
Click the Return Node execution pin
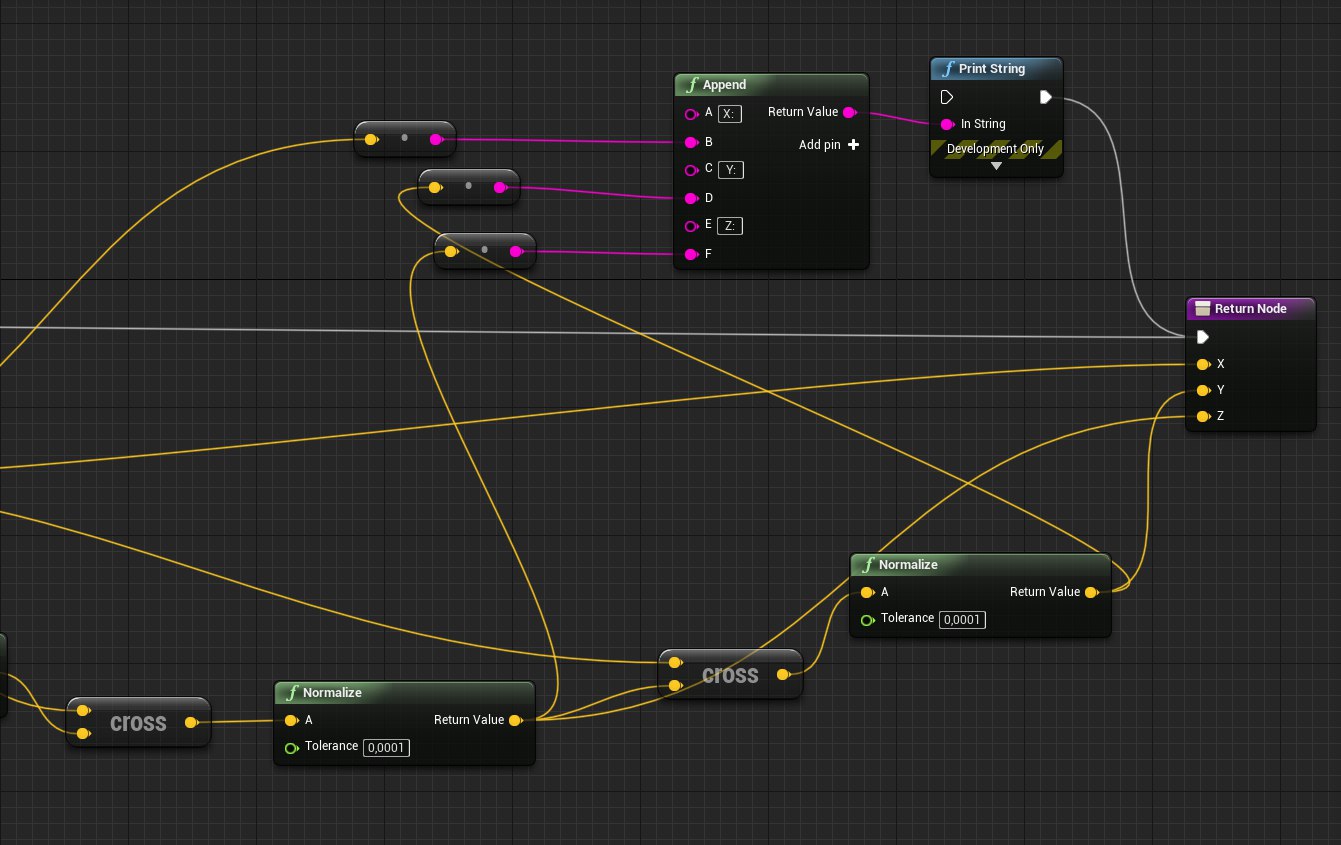tap(1203, 337)
